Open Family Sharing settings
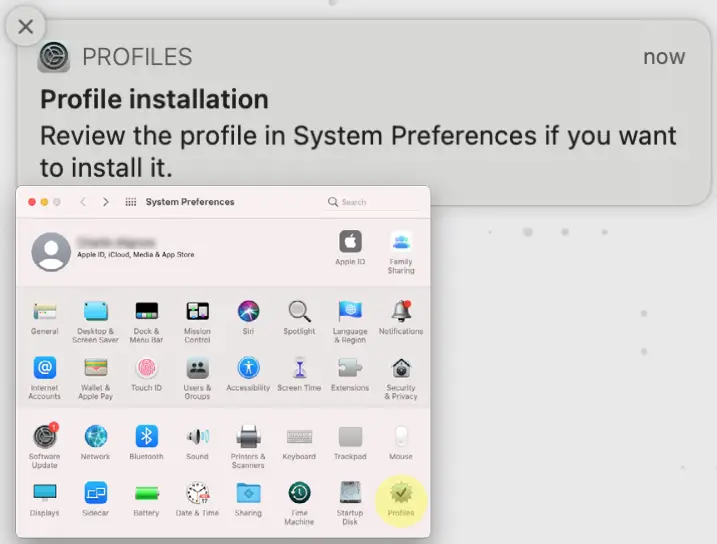This screenshot has height=544, width=717. 401,251
